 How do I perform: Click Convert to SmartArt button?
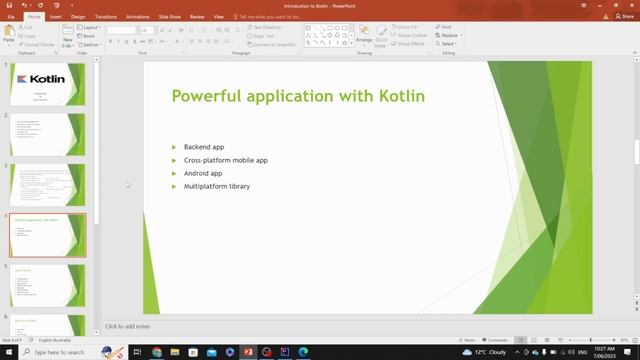click(271, 44)
